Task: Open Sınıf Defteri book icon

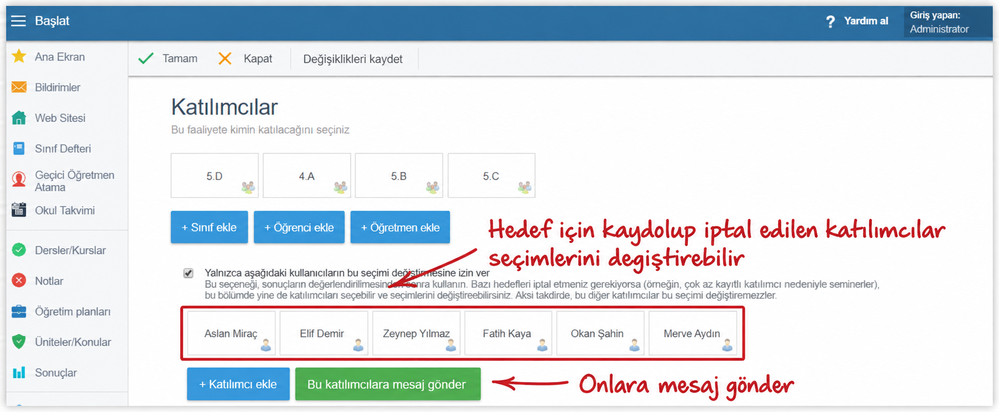Action: click(x=19, y=149)
